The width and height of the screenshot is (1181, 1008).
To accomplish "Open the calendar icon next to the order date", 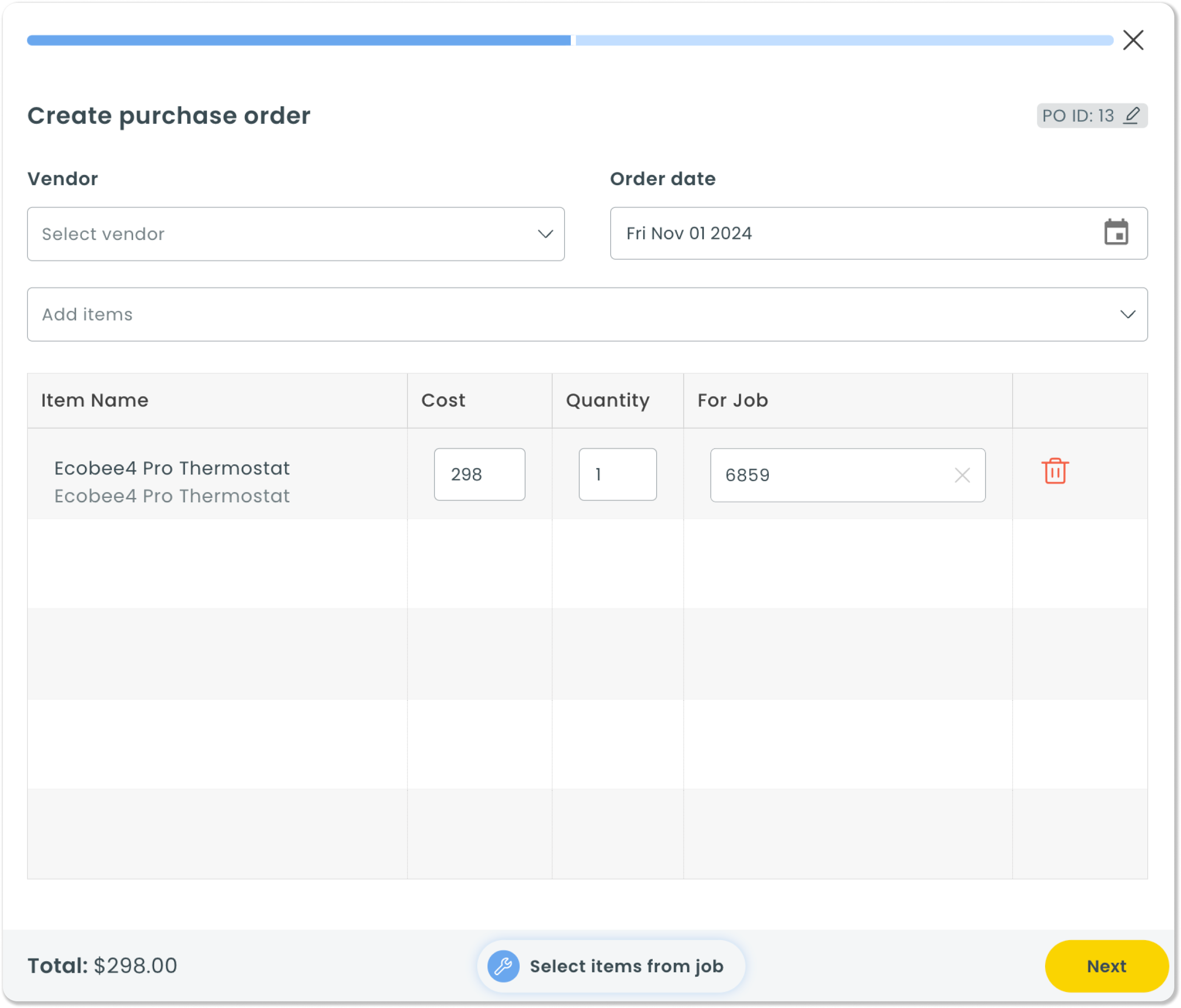I will (x=1116, y=233).
